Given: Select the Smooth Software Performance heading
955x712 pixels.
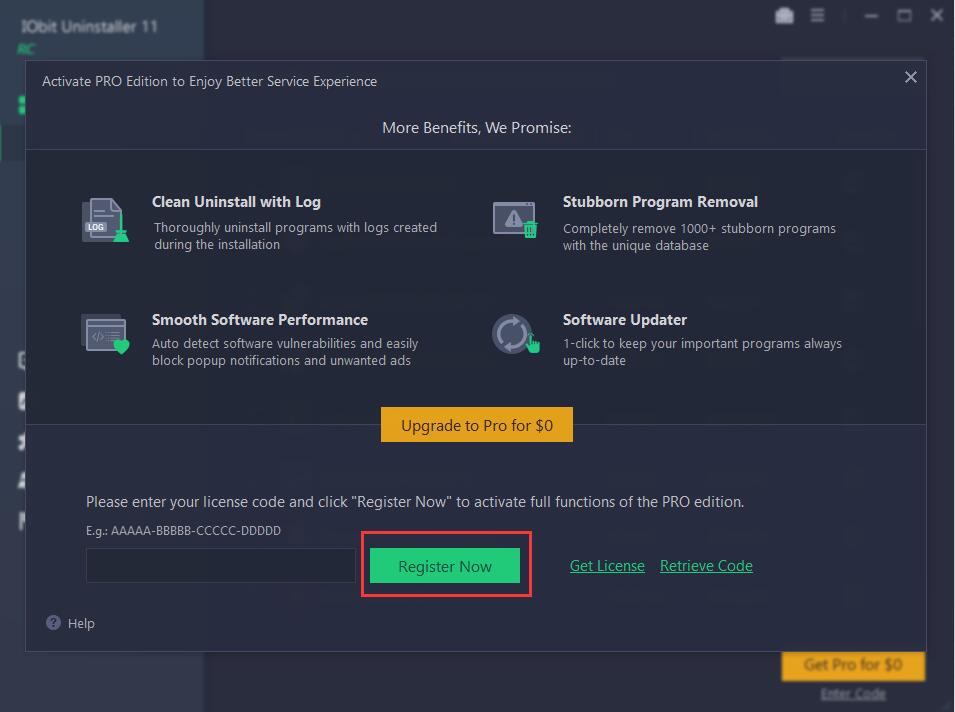Looking at the screenshot, I should click(260, 320).
